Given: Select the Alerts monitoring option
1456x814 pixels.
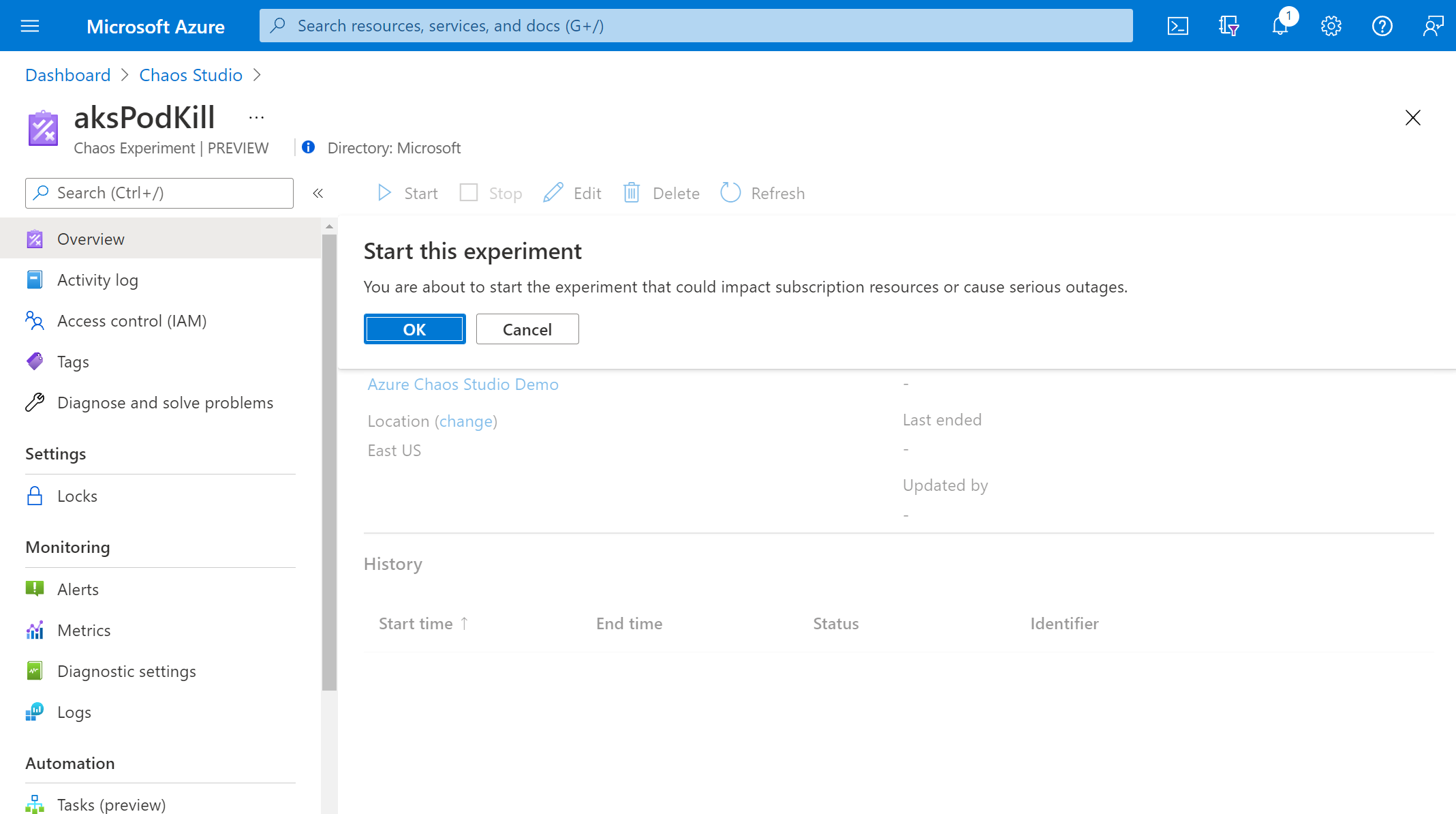Looking at the screenshot, I should (77, 588).
